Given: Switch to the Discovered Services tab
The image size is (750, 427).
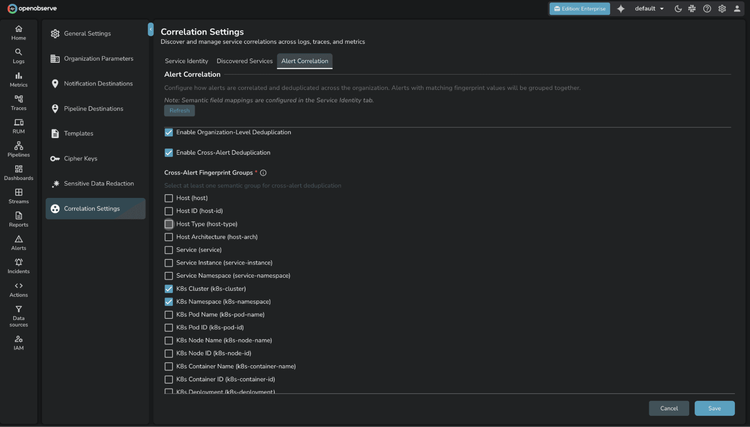Looking at the screenshot, I should click(x=244, y=61).
